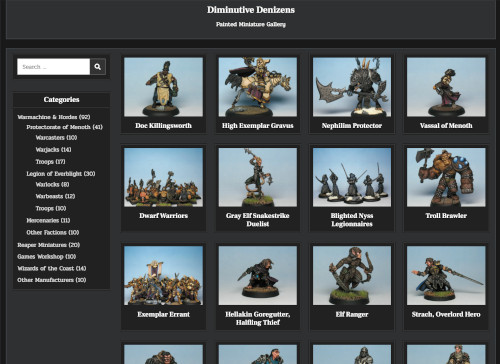This screenshot has width=500, height=364.
Task: Click the Troll Brawler title
Action: click(x=446, y=216)
